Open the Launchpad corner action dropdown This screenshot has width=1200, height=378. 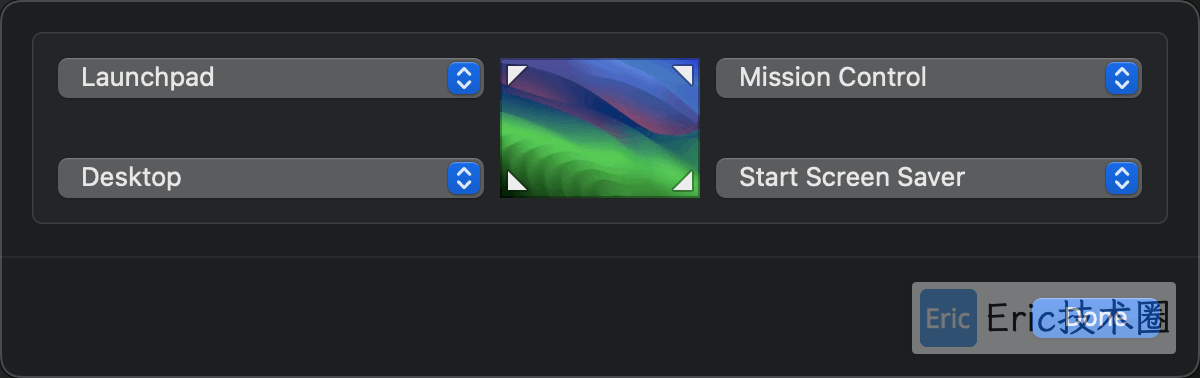(x=271, y=78)
